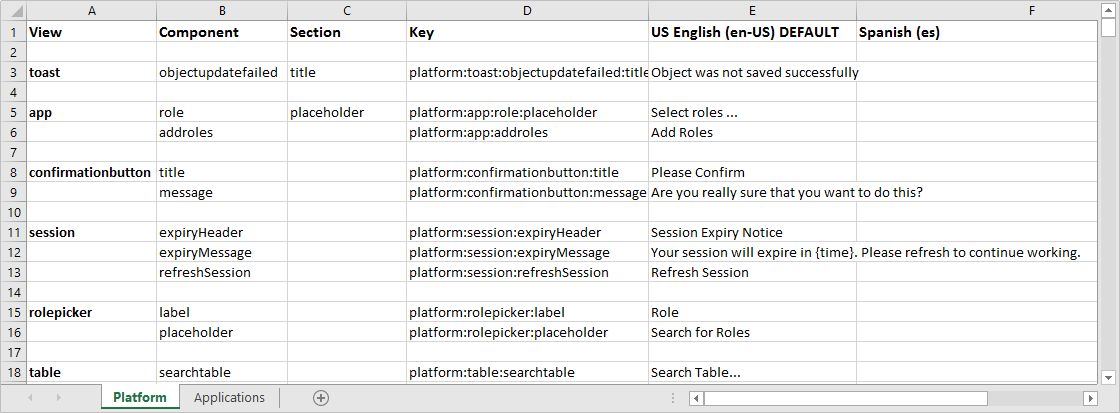Select column D header

527,10
